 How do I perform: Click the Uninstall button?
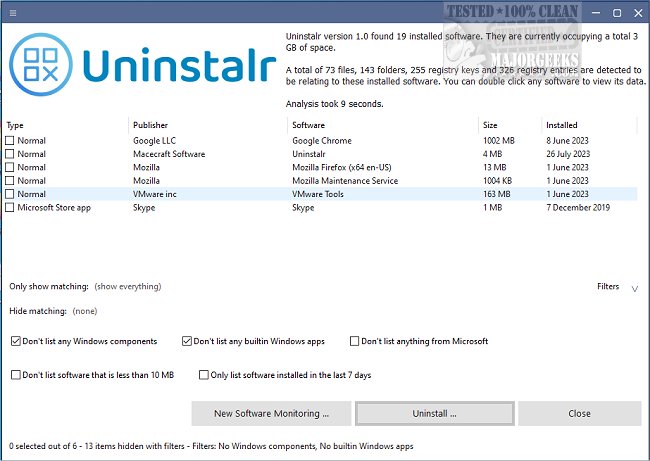coord(434,413)
